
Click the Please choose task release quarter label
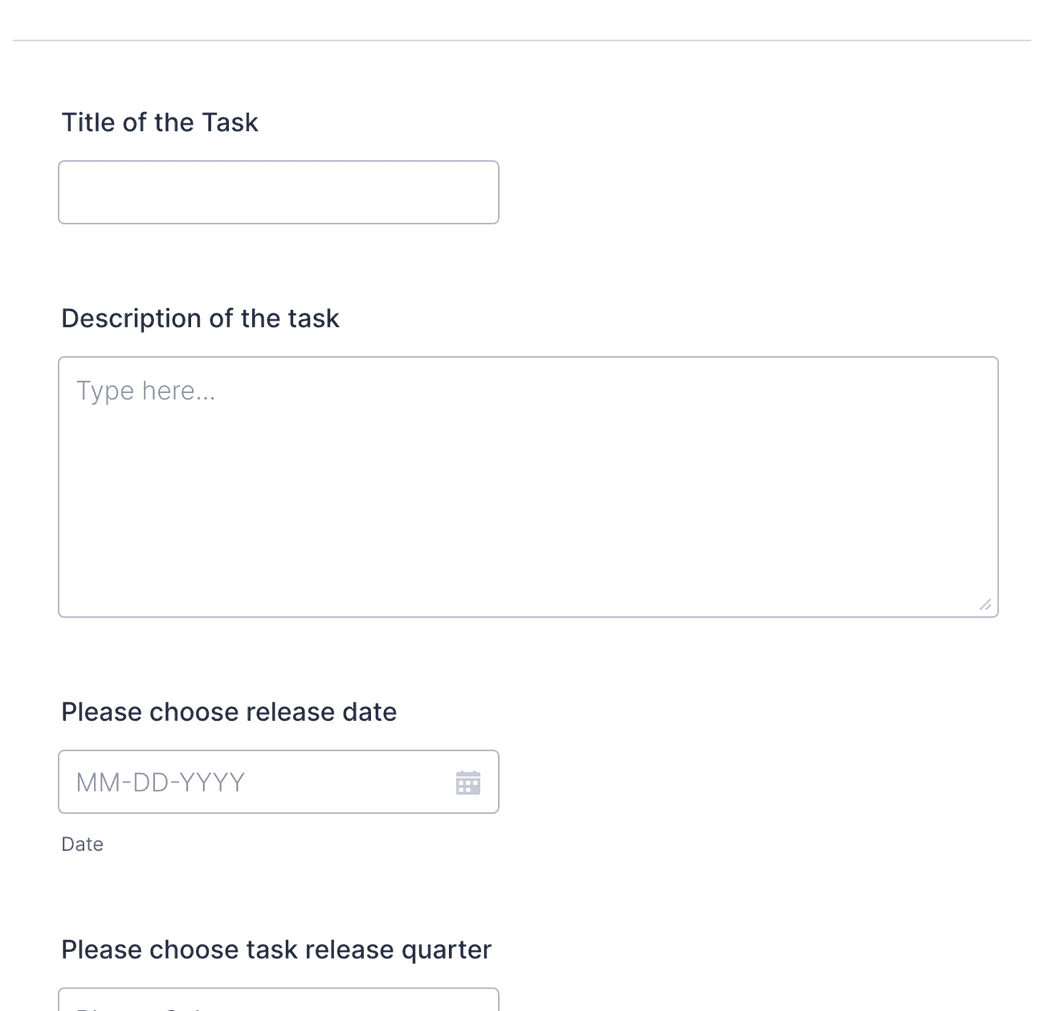pos(276,949)
